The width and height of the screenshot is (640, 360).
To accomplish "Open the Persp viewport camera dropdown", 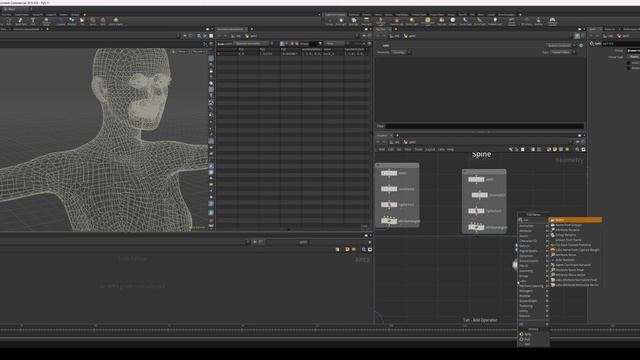I will click(183, 52).
